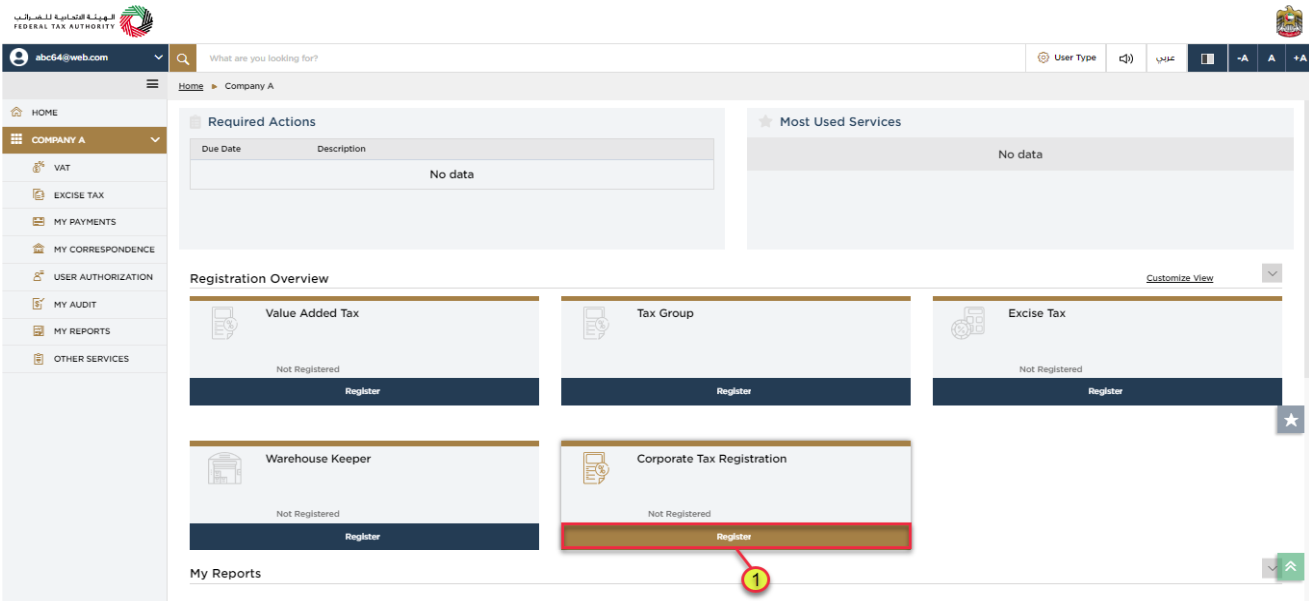Collapse the My Reports section chevron
Screen dimensions: 1309x601
point(1271,567)
